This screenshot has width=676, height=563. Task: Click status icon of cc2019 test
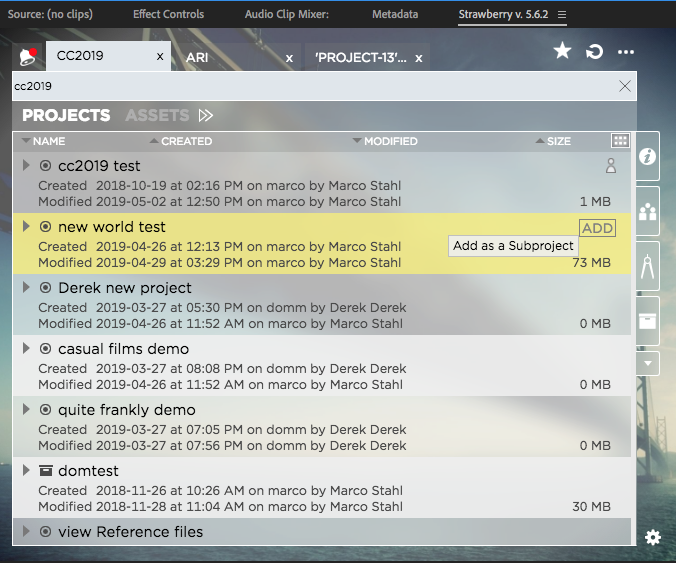[x=45, y=166]
